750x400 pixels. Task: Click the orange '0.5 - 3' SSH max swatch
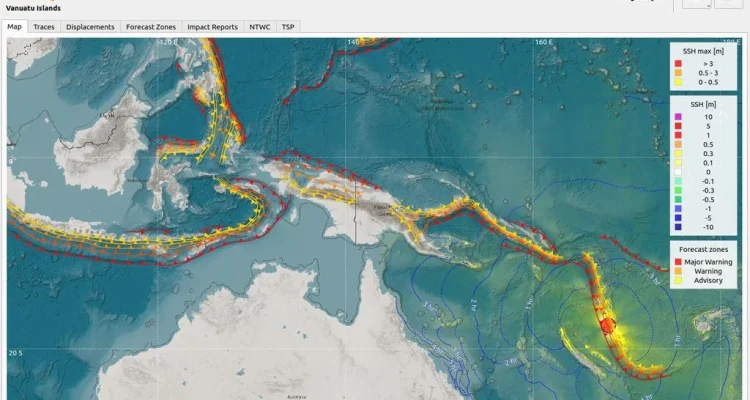tap(678, 73)
